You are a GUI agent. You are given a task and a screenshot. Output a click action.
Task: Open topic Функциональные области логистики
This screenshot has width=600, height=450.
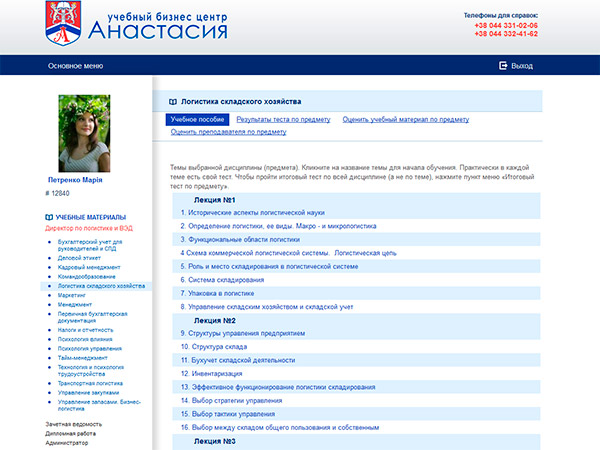[242, 240]
